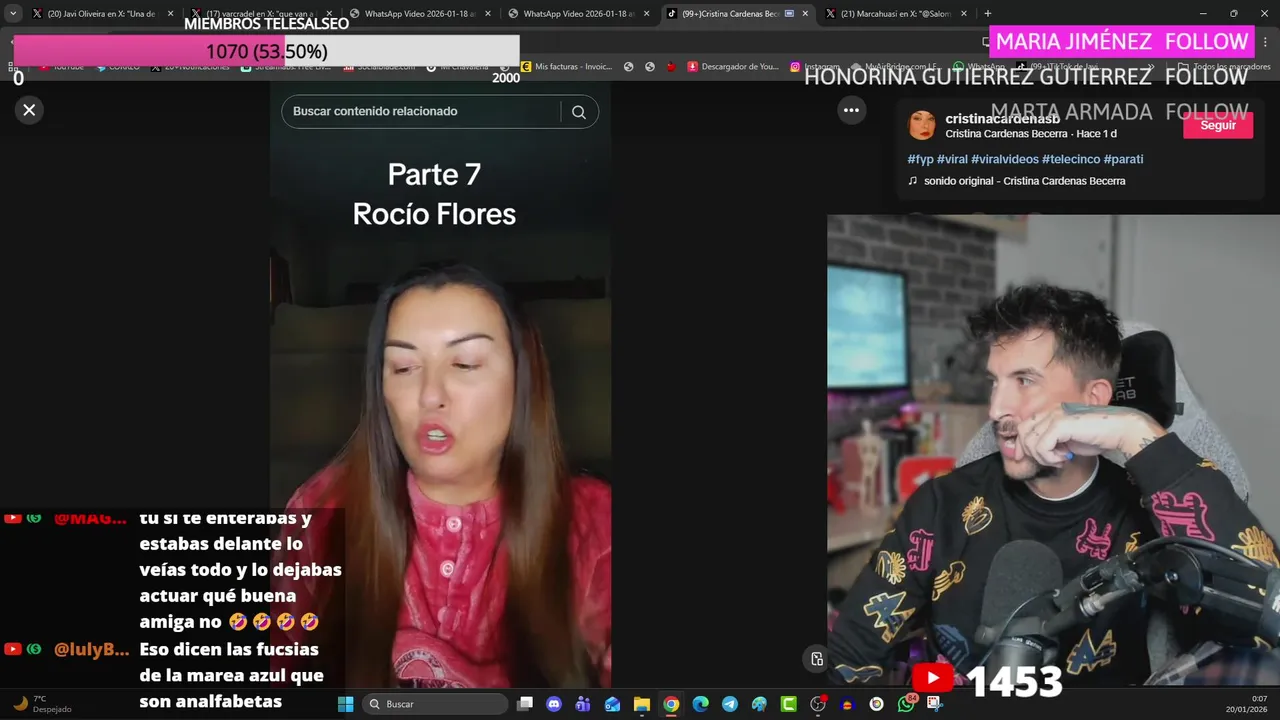
Task: Open Telegram from the taskbar
Action: [730, 704]
